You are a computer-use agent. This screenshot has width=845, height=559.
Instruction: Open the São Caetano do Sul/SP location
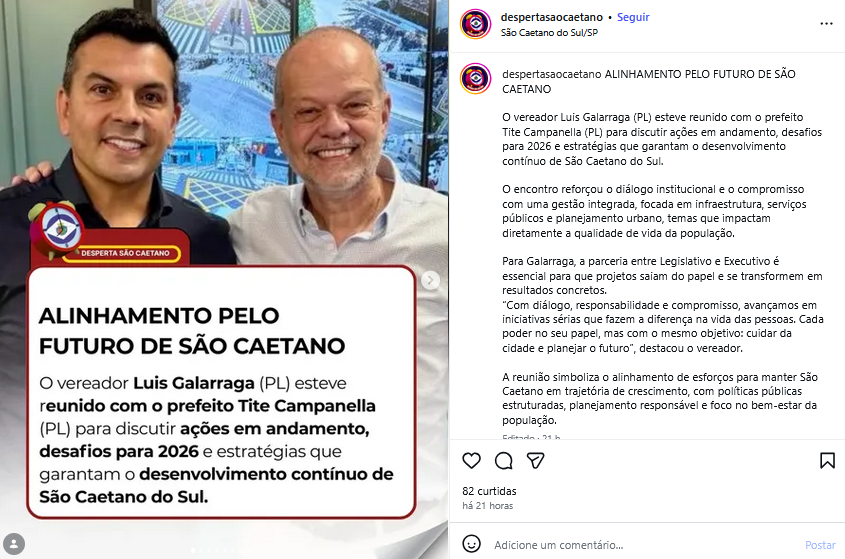click(x=549, y=32)
